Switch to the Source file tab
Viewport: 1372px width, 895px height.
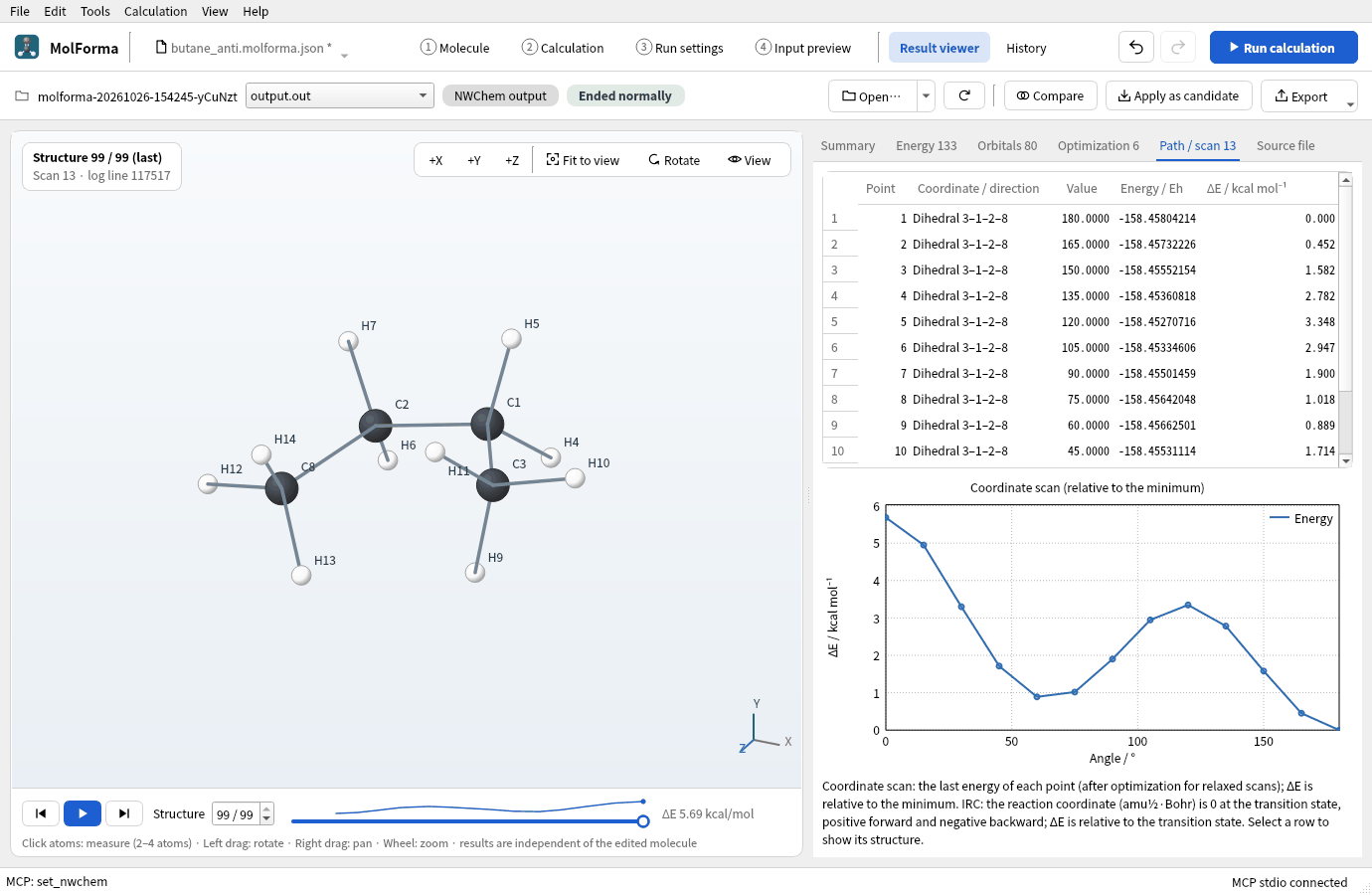pyautogui.click(x=1286, y=145)
